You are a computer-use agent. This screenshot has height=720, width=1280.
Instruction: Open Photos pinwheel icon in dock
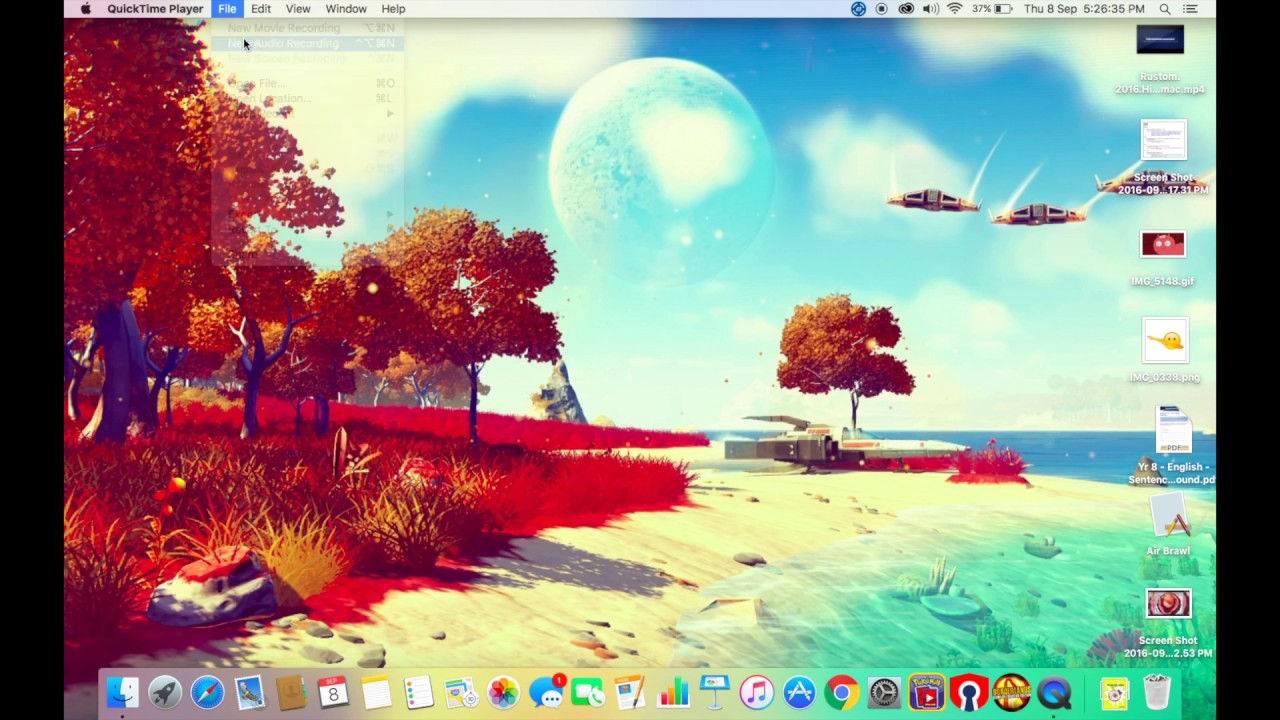click(x=503, y=692)
